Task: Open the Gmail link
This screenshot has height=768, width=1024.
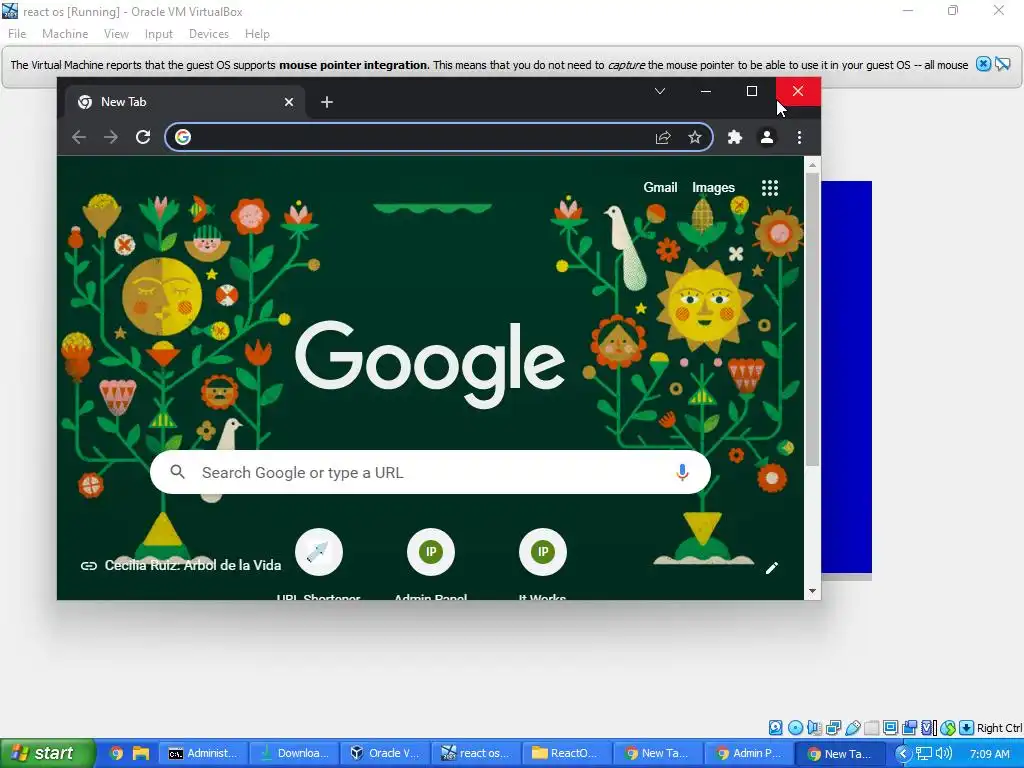Action: click(660, 187)
